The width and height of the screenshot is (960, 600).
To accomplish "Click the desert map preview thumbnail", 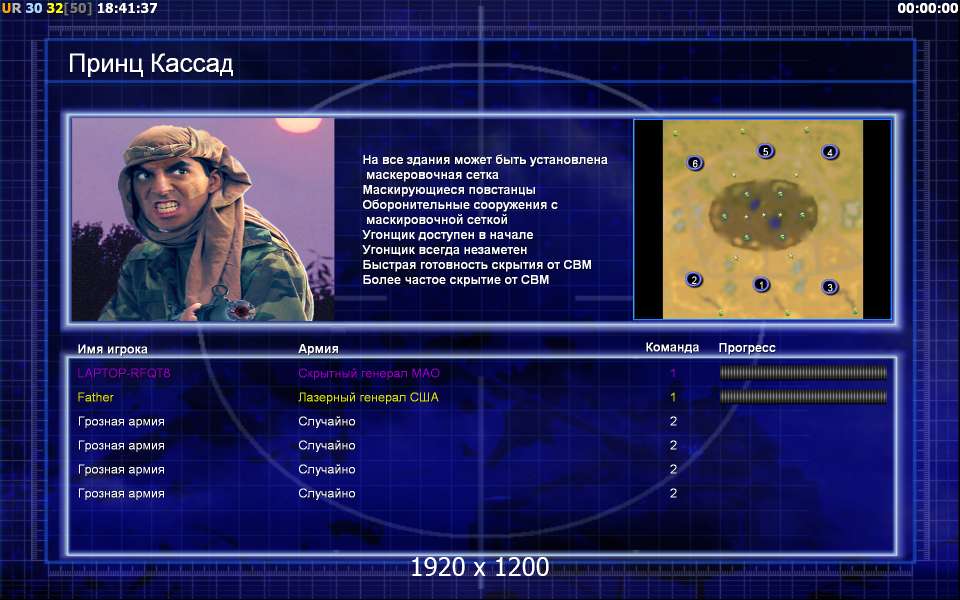I will (762, 219).
